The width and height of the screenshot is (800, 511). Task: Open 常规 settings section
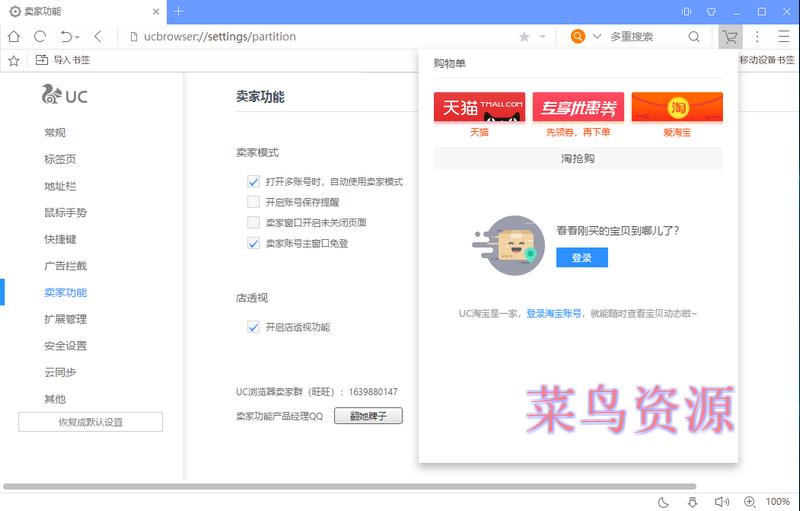click(x=55, y=133)
